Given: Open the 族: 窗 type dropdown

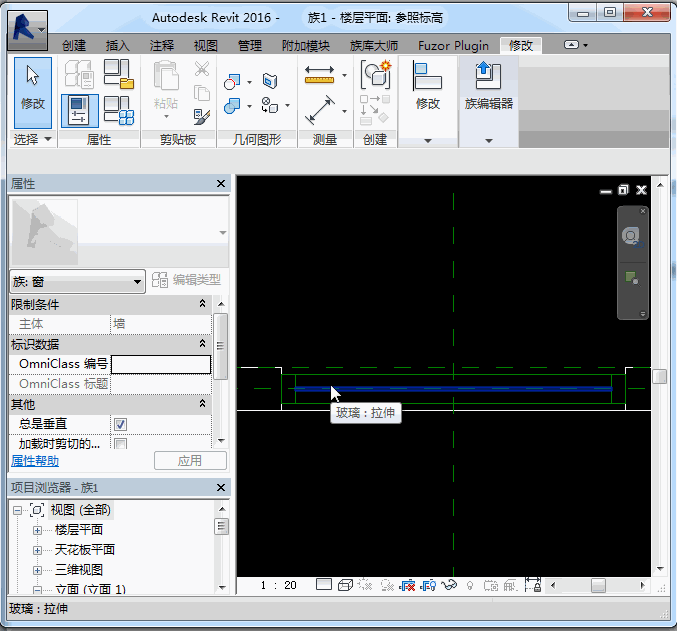Looking at the screenshot, I should [x=138, y=283].
